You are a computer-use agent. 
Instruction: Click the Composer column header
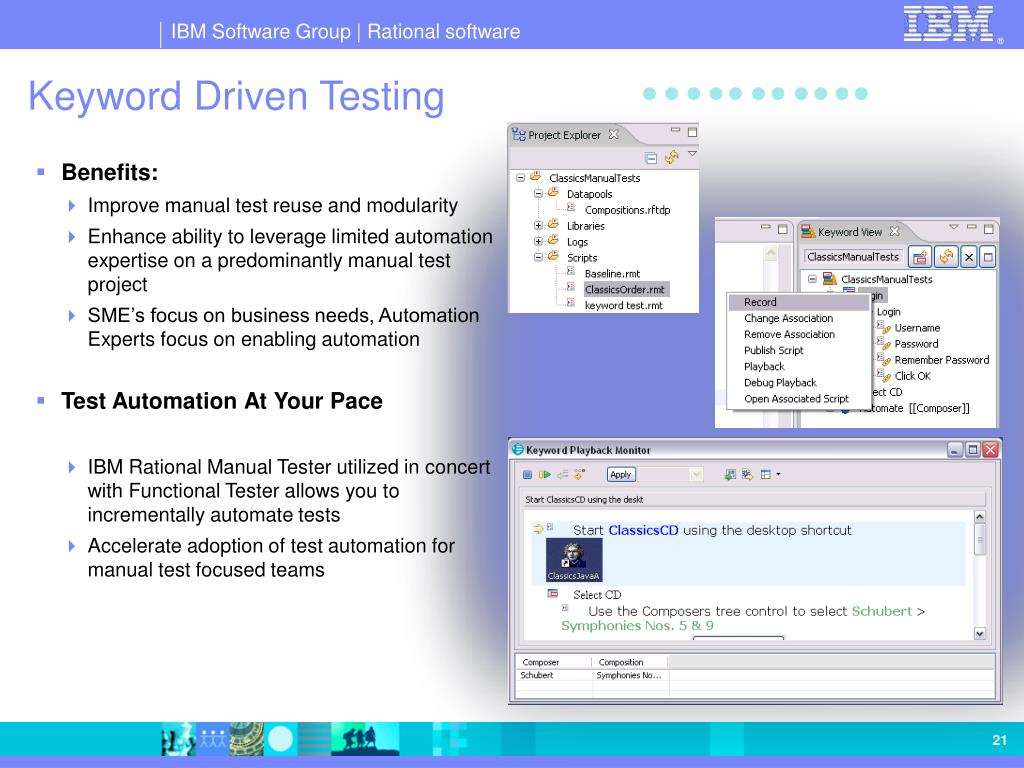(554, 662)
